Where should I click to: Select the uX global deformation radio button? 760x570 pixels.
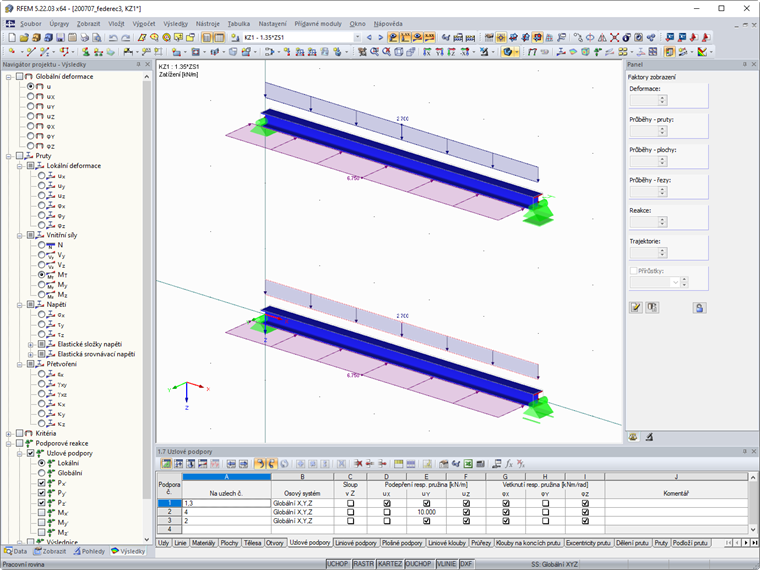(31, 96)
